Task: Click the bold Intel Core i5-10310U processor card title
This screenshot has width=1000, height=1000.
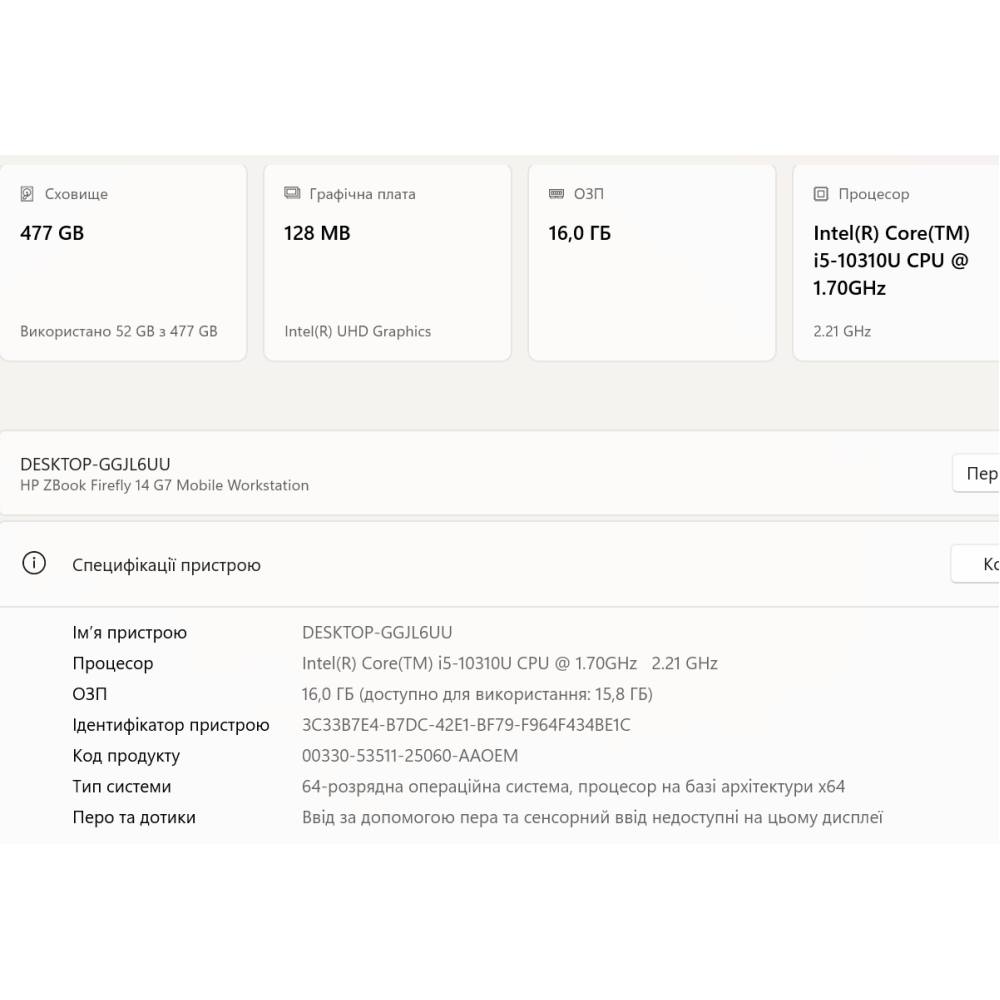Action: [x=891, y=261]
